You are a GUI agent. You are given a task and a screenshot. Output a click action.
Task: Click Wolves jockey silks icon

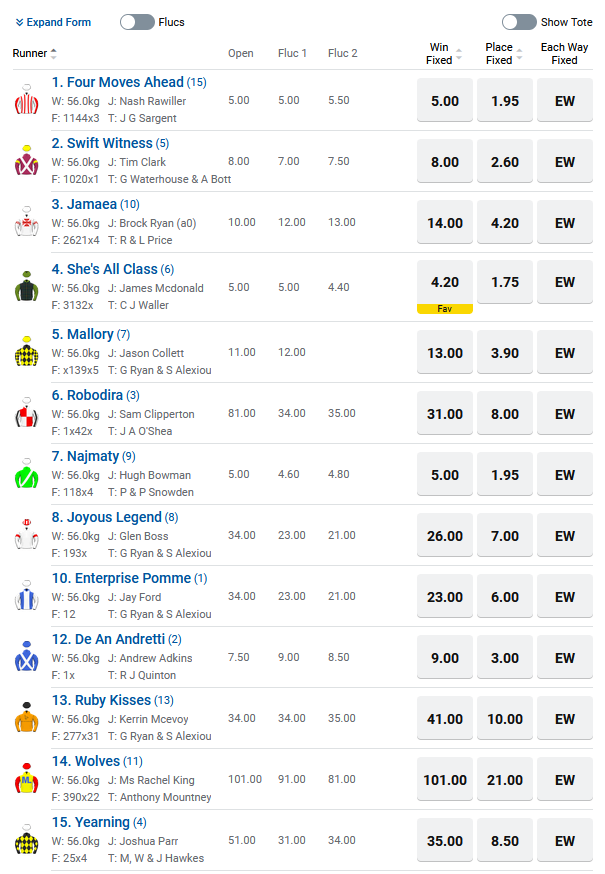[26, 779]
